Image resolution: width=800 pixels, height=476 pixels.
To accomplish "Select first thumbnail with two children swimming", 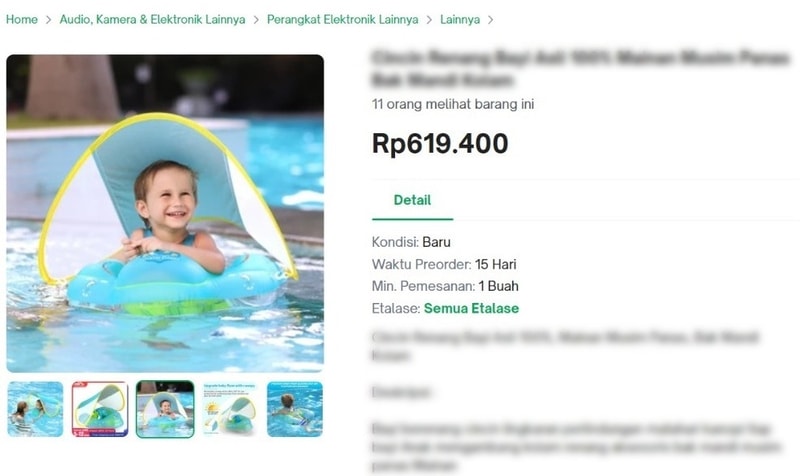I will click(x=35, y=409).
